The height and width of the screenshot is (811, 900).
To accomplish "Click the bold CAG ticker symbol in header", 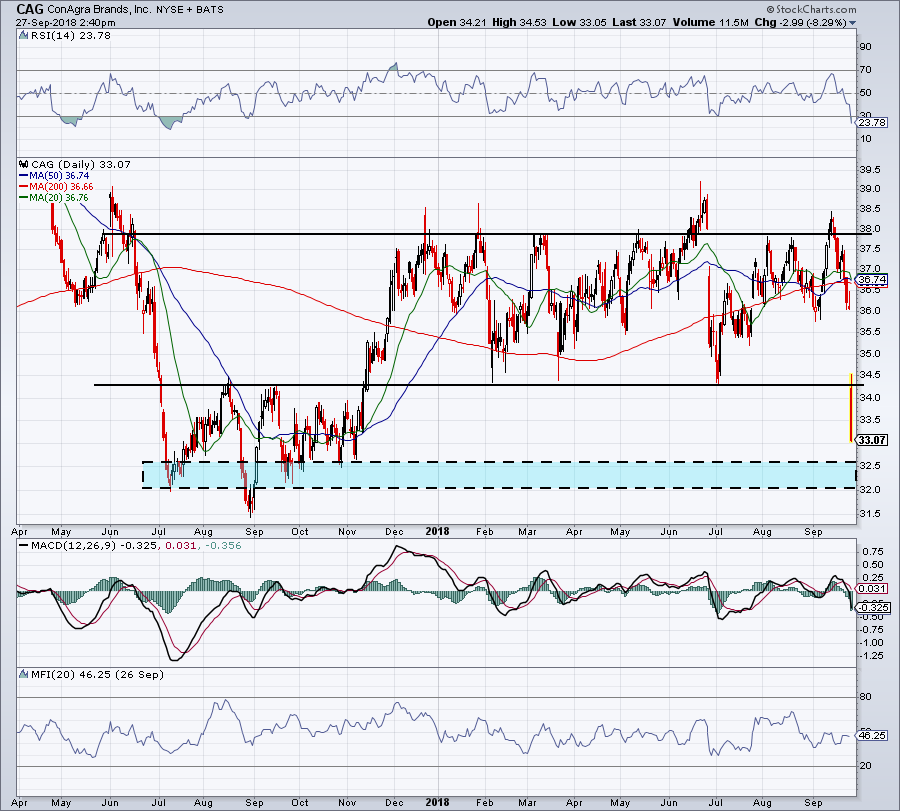I will [29, 10].
